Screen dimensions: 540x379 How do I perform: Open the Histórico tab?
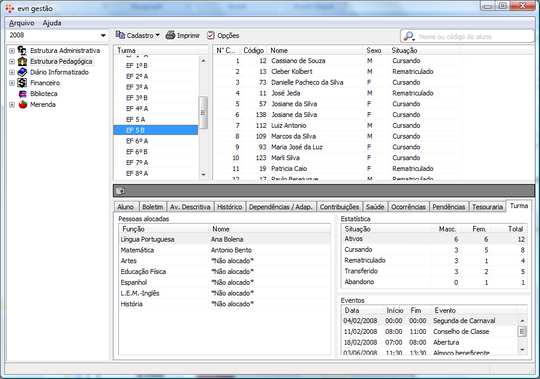click(x=230, y=207)
